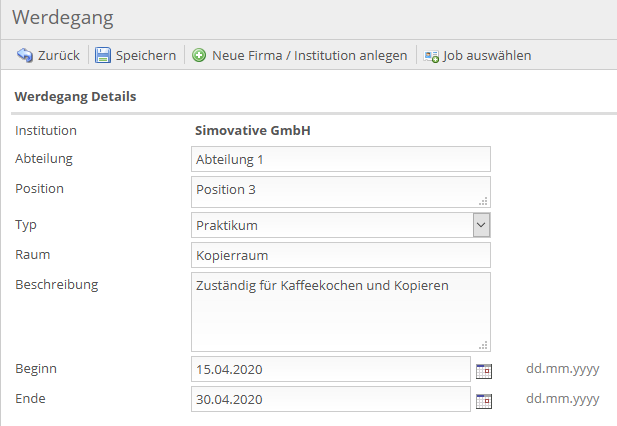Click the Position field resize grip
The width and height of the screenshot is (617, 426).
[484, 201]
